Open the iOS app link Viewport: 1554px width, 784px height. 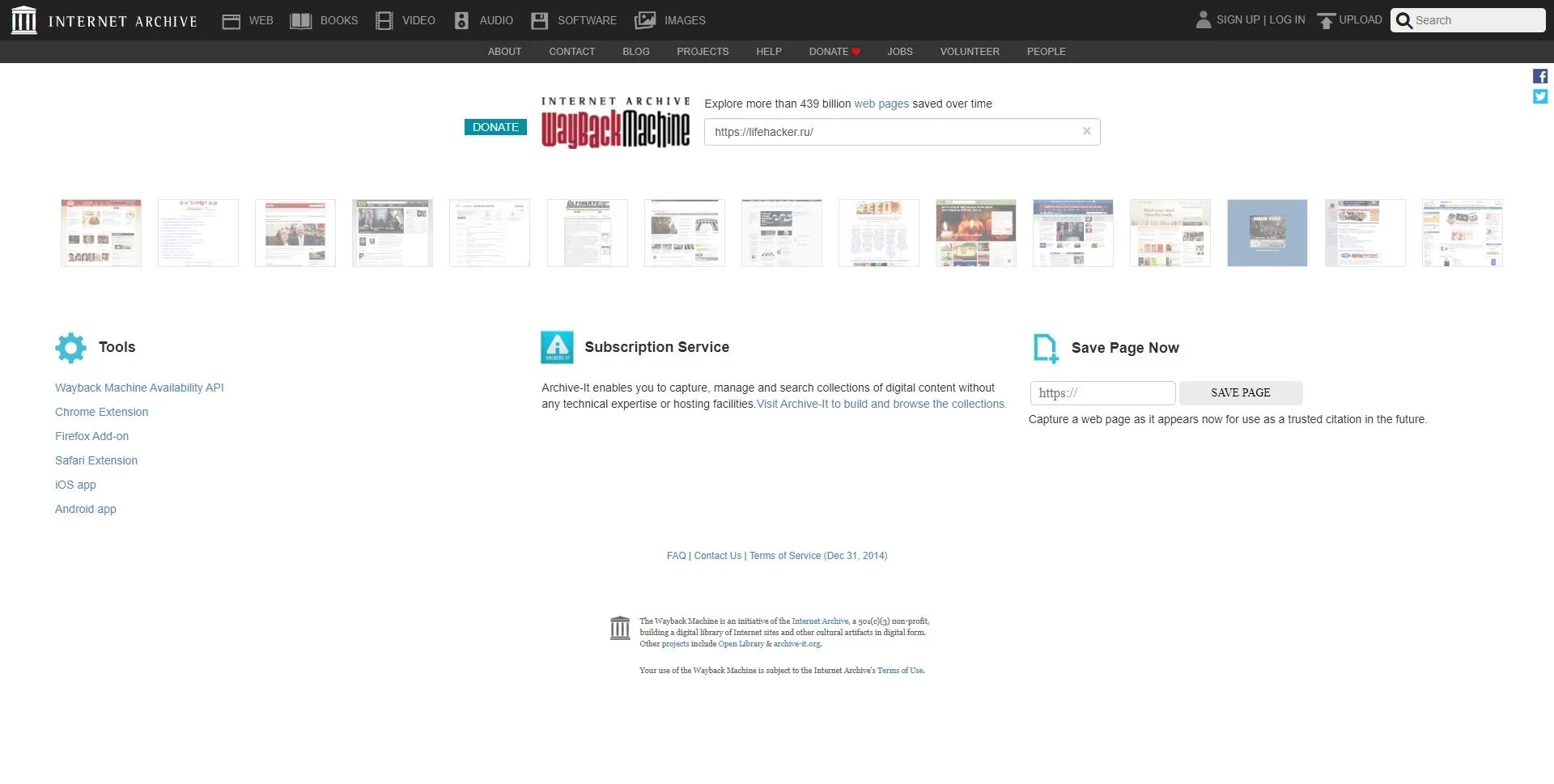[75, 485]
